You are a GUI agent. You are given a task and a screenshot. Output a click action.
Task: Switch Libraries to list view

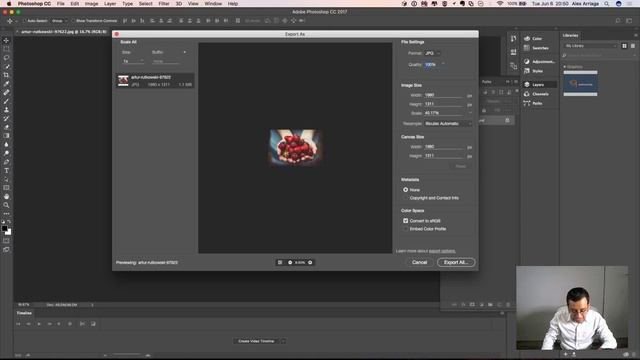[633, 46]
